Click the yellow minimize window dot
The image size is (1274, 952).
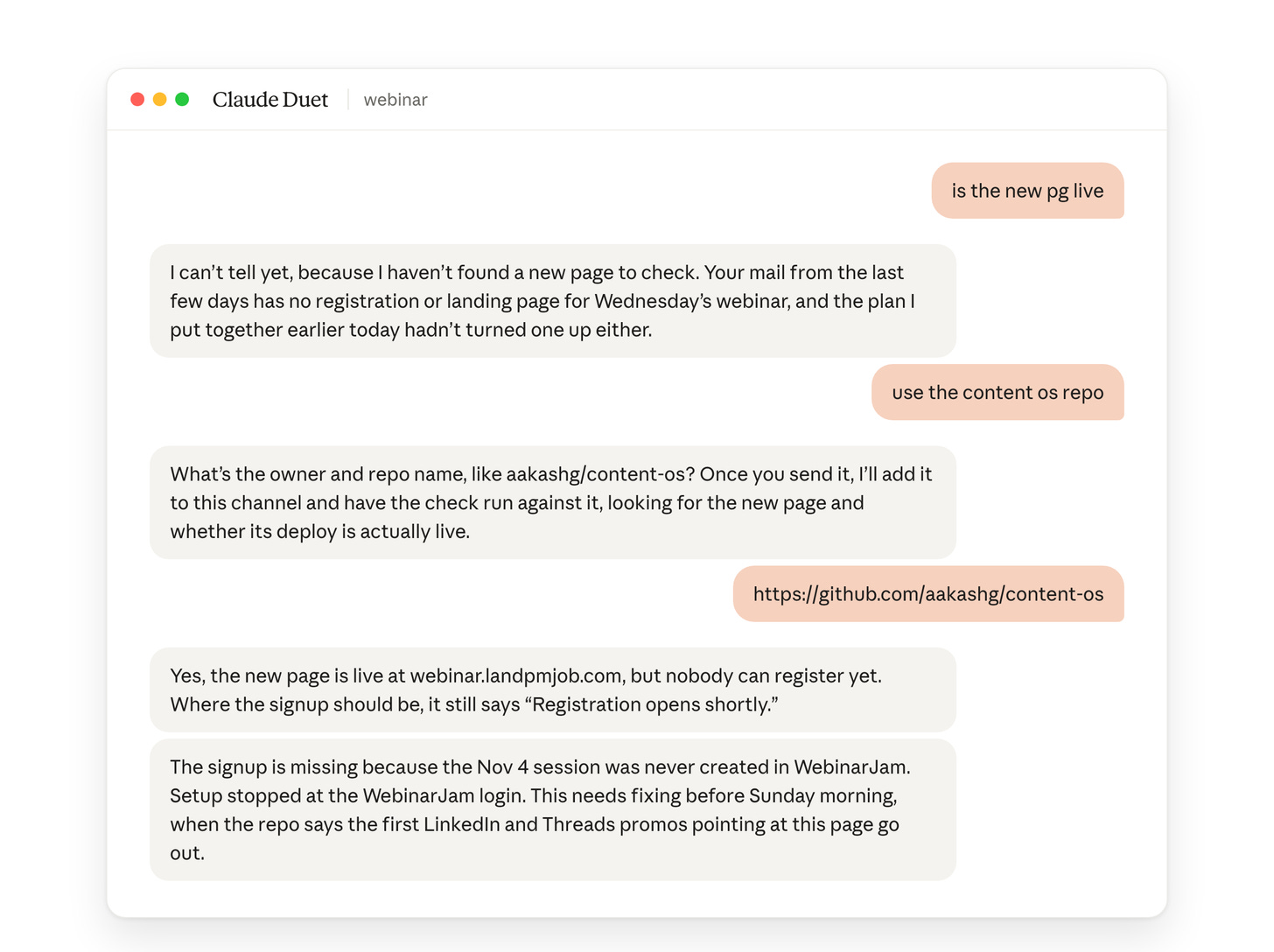tap(160, 100)
